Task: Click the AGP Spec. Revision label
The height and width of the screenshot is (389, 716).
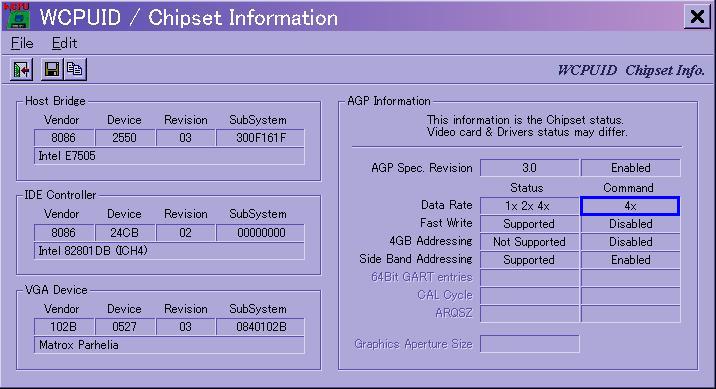Action: [421, 168]
